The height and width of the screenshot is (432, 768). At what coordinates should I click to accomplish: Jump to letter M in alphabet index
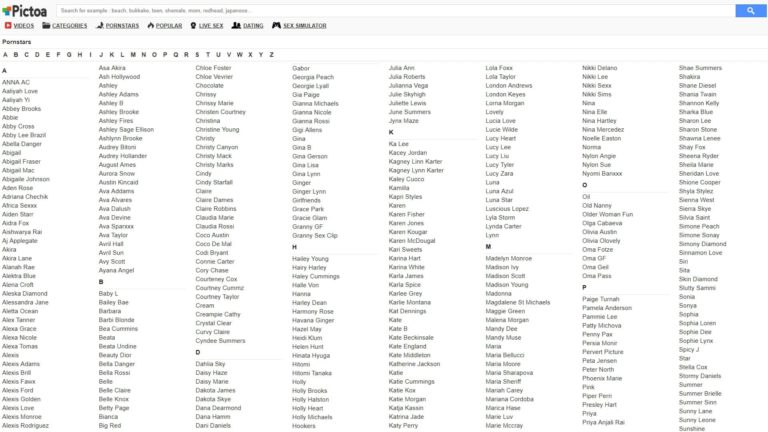132,55
